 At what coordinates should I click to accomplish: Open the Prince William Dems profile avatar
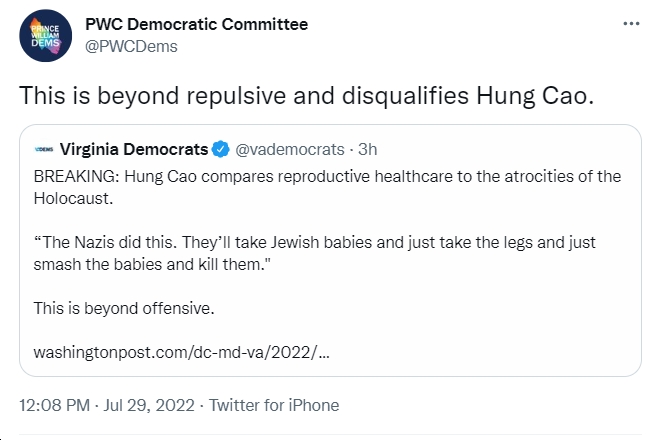[x=45, y=35]
